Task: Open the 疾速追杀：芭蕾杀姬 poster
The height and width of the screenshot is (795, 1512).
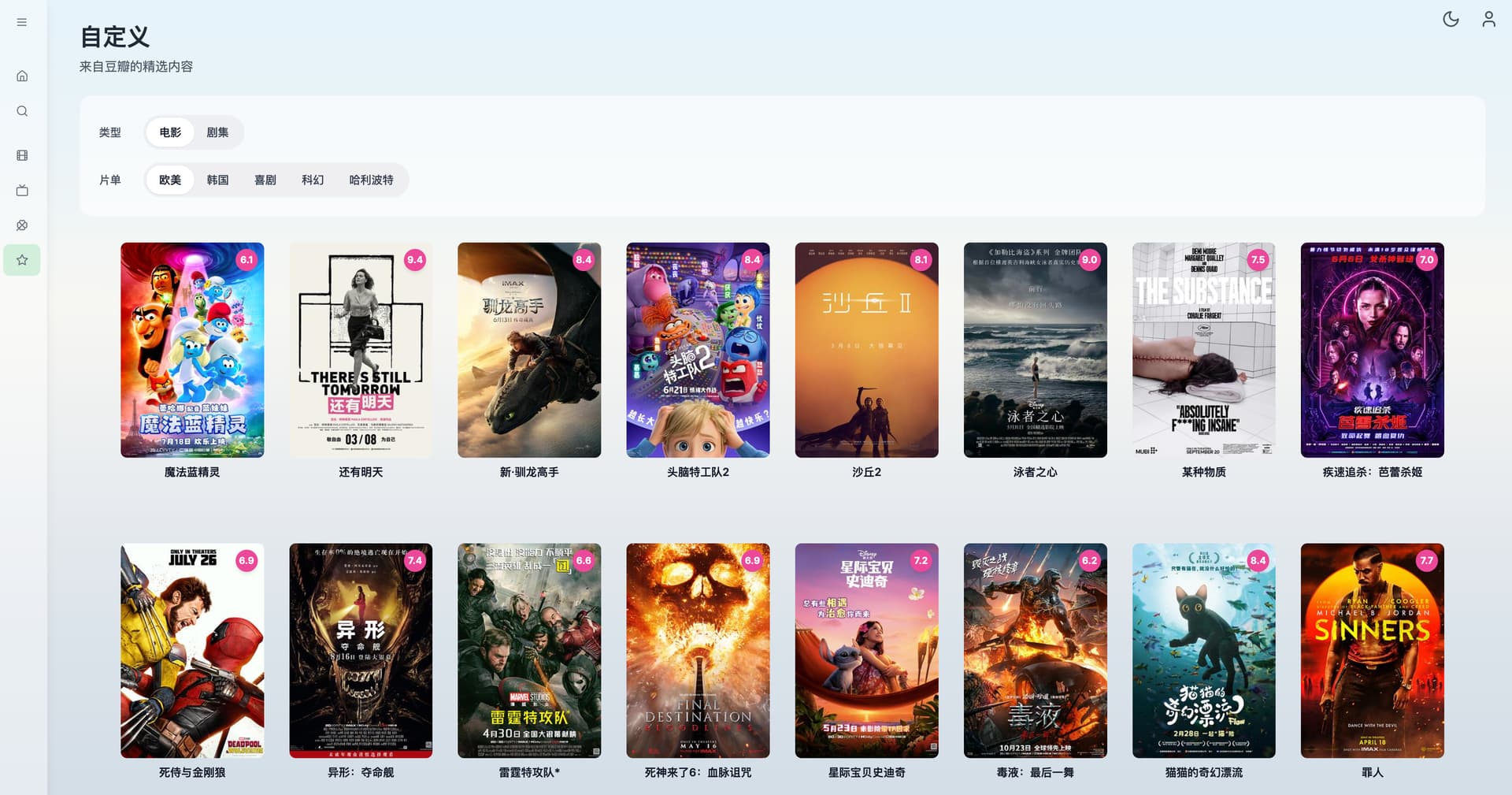Action: click(1373, 350)
